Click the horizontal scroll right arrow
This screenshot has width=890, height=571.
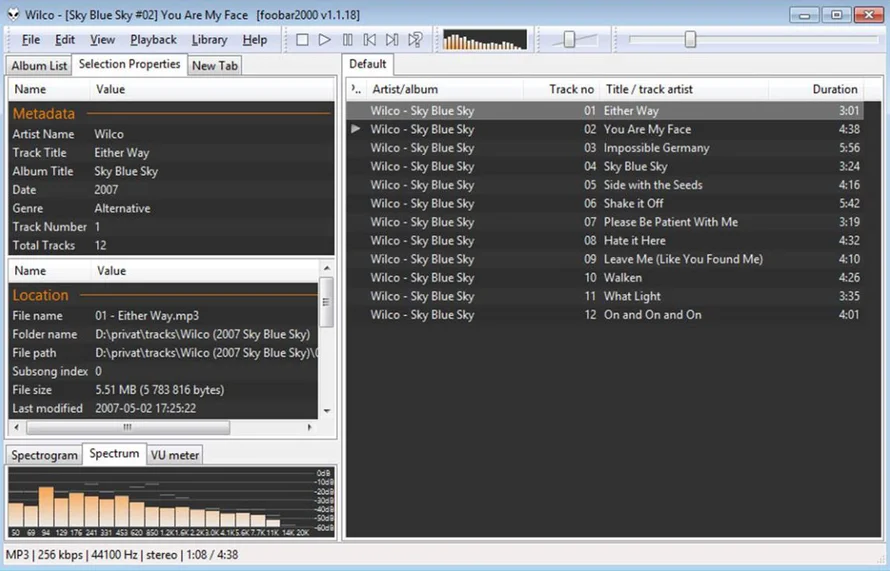pyautogui.click(x=310, y=427)
